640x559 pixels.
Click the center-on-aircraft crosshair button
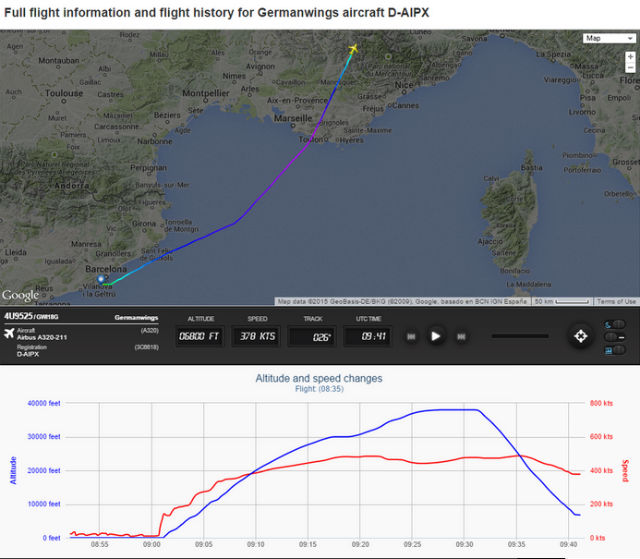[580, 336]
